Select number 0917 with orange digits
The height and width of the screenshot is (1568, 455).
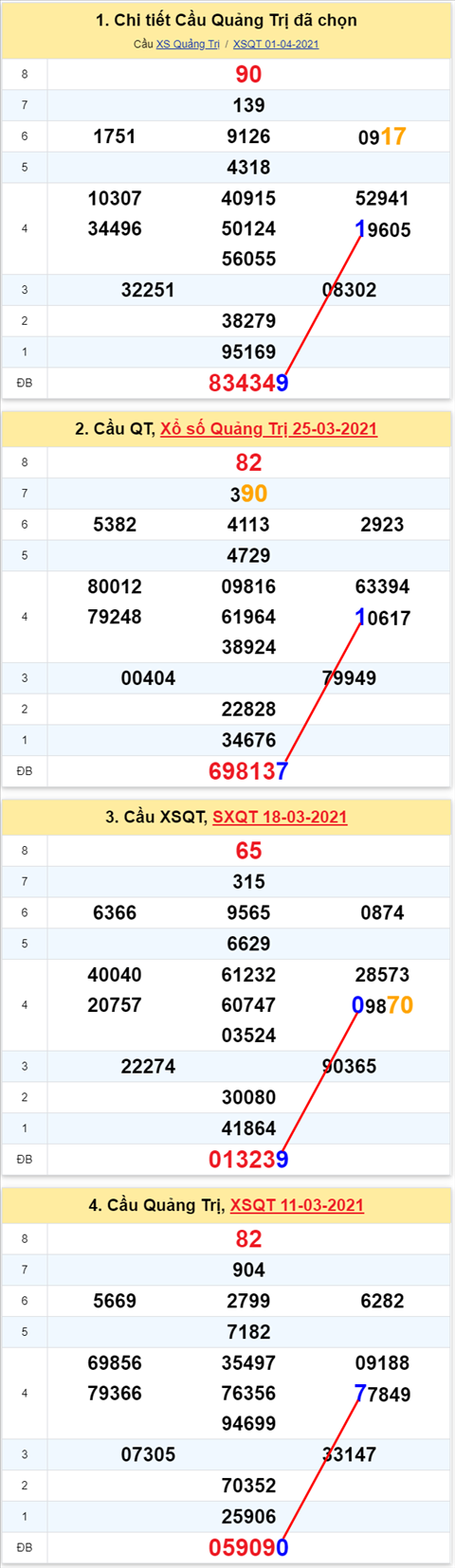tap(382, 137)
